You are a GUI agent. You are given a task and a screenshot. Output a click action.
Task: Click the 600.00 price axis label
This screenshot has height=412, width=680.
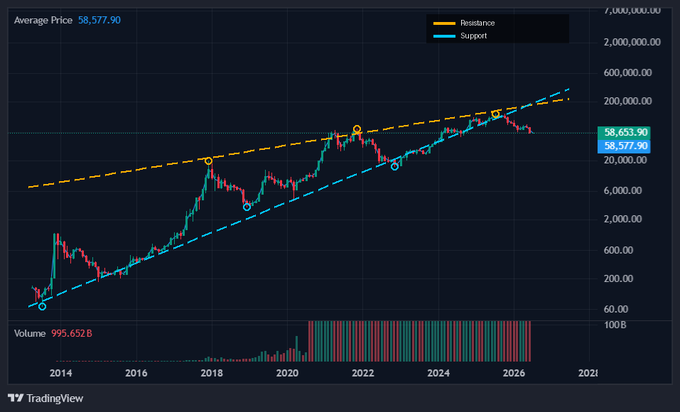618,250
